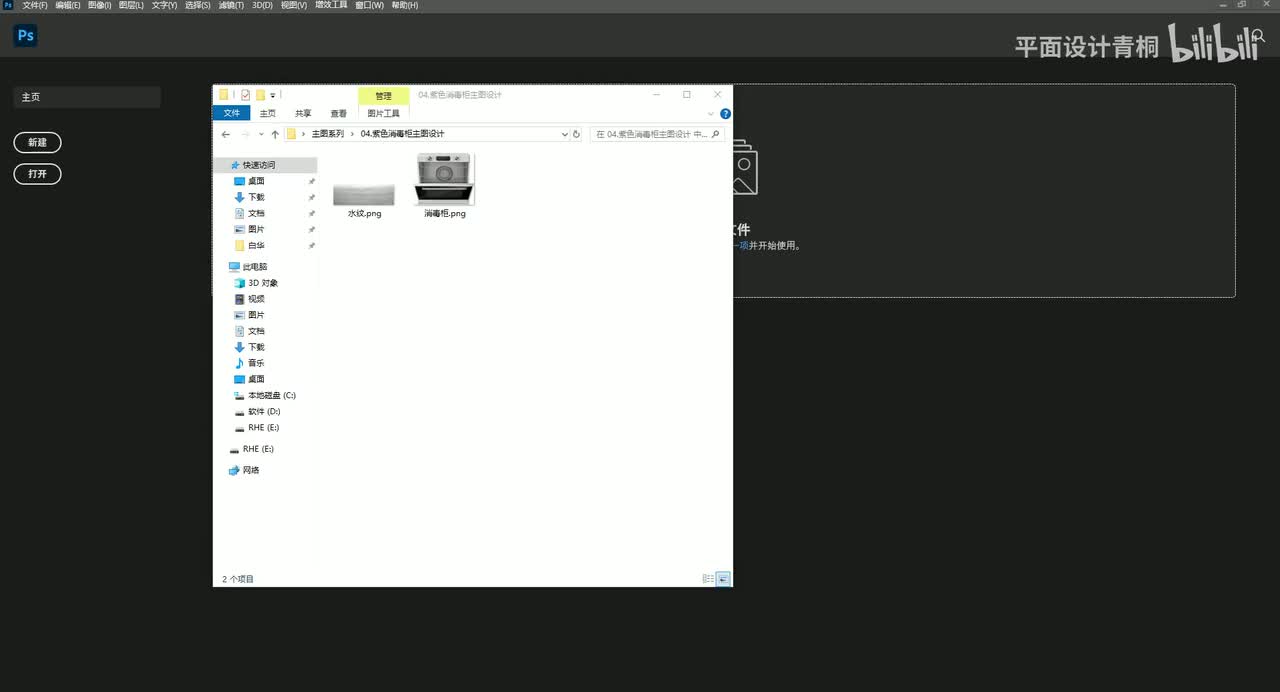Open Photoshop 3D(D) menu
This screenshot has height=692, width=1280.
[261, 5]
